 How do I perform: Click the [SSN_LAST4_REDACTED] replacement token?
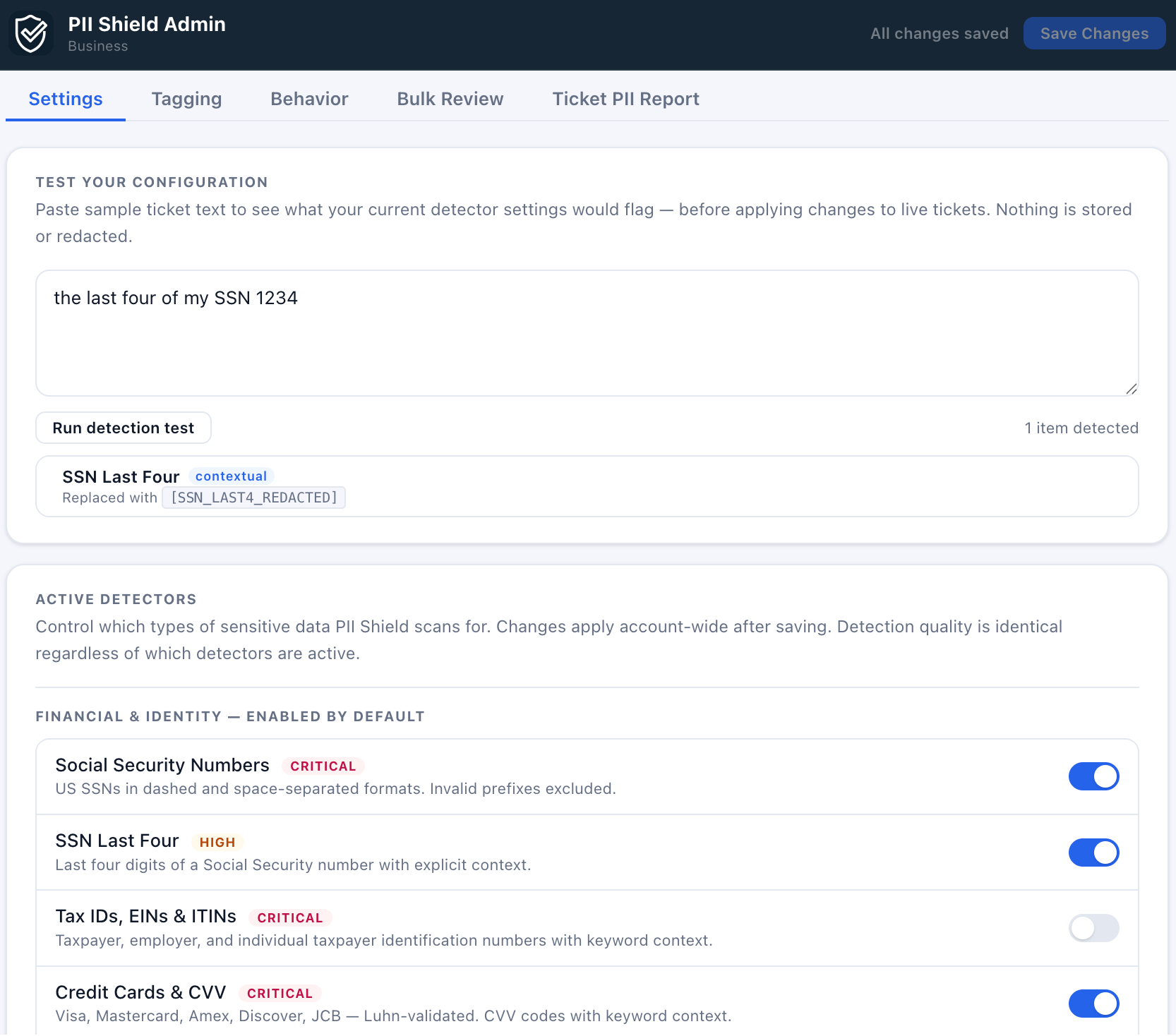pos(254,498)
